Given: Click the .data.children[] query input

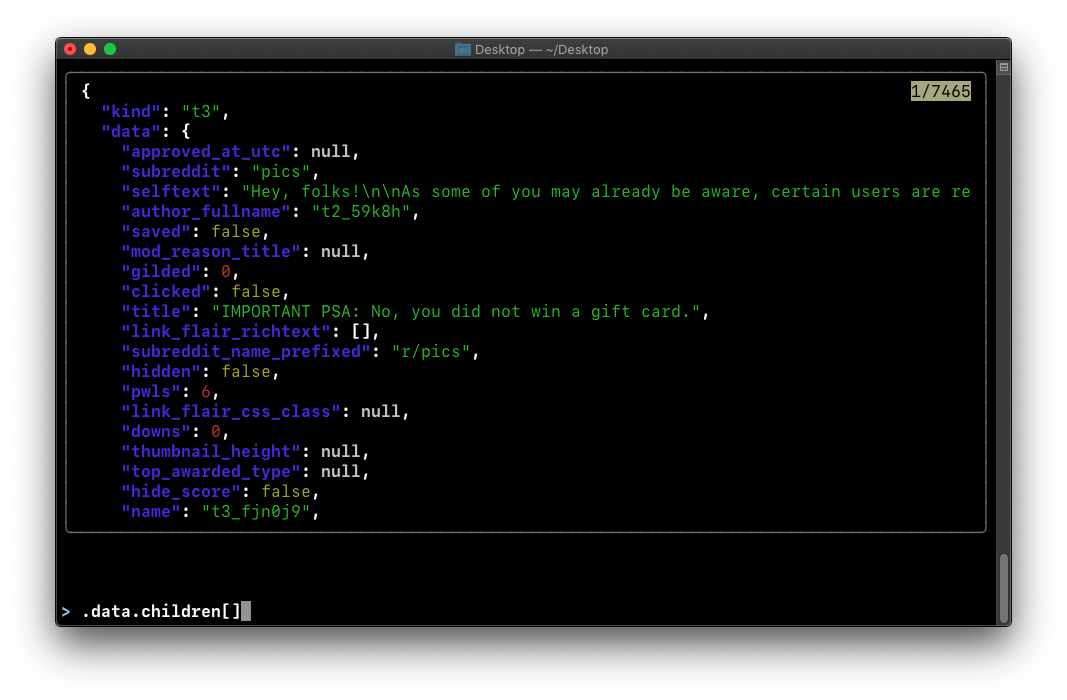Looking at the screenshot, I should pos(161,611).
